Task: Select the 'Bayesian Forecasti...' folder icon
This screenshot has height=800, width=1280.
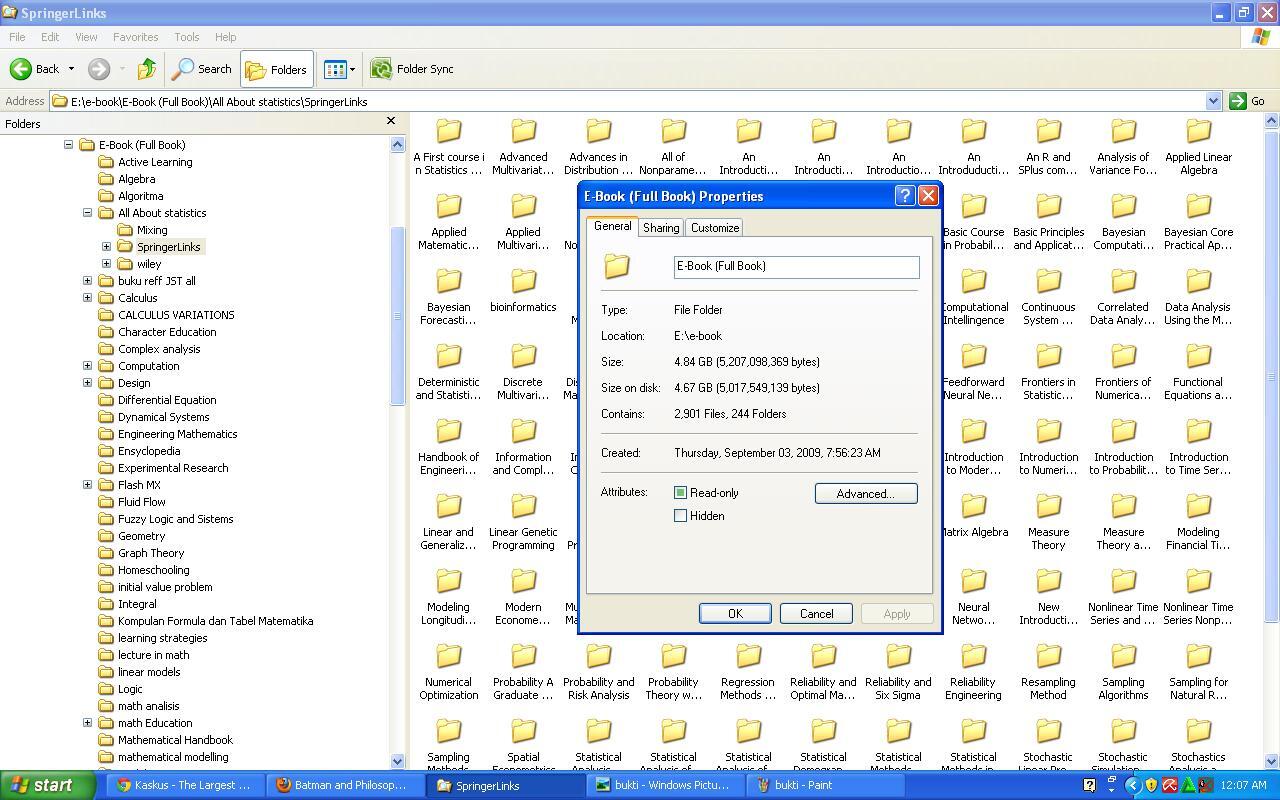Action: point(448,282)
